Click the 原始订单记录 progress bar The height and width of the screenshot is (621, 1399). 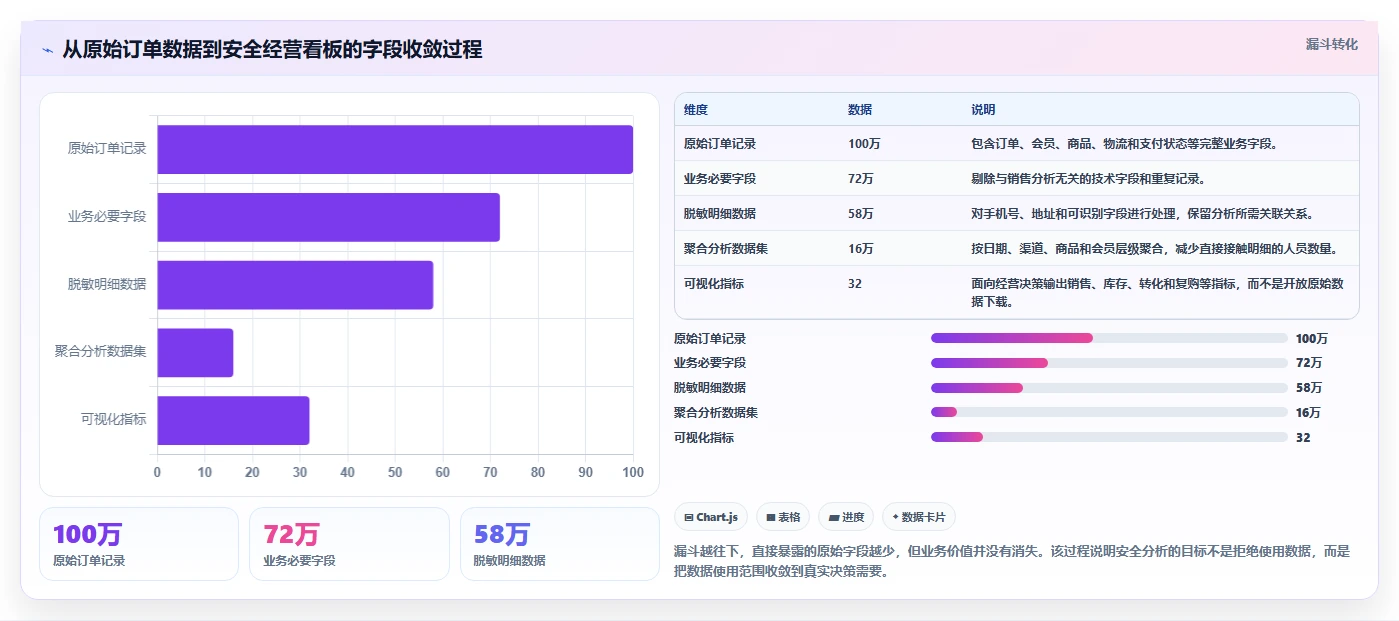tap(1109, 338)
